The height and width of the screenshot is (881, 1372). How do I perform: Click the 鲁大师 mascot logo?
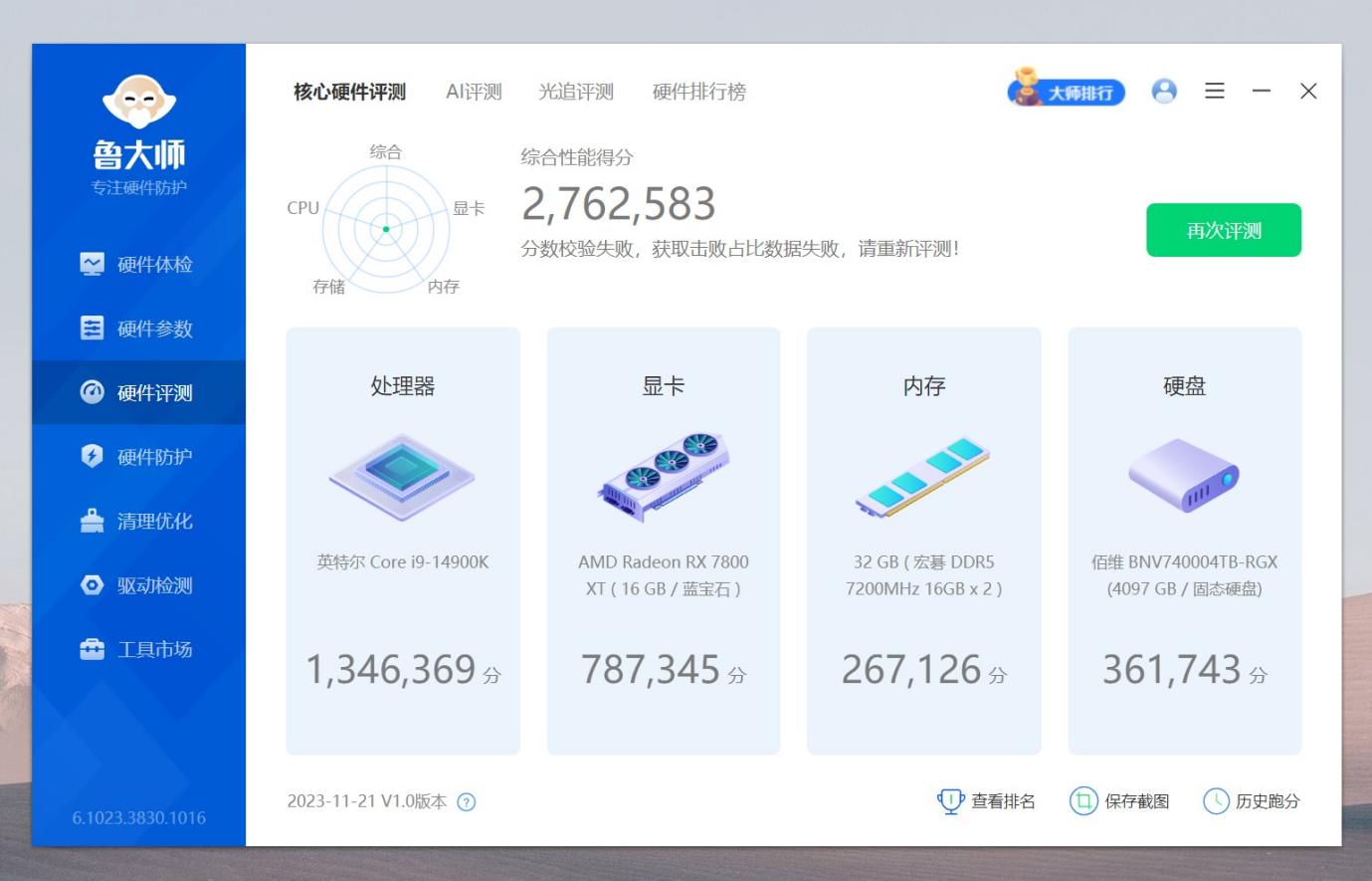pos(139,102)
